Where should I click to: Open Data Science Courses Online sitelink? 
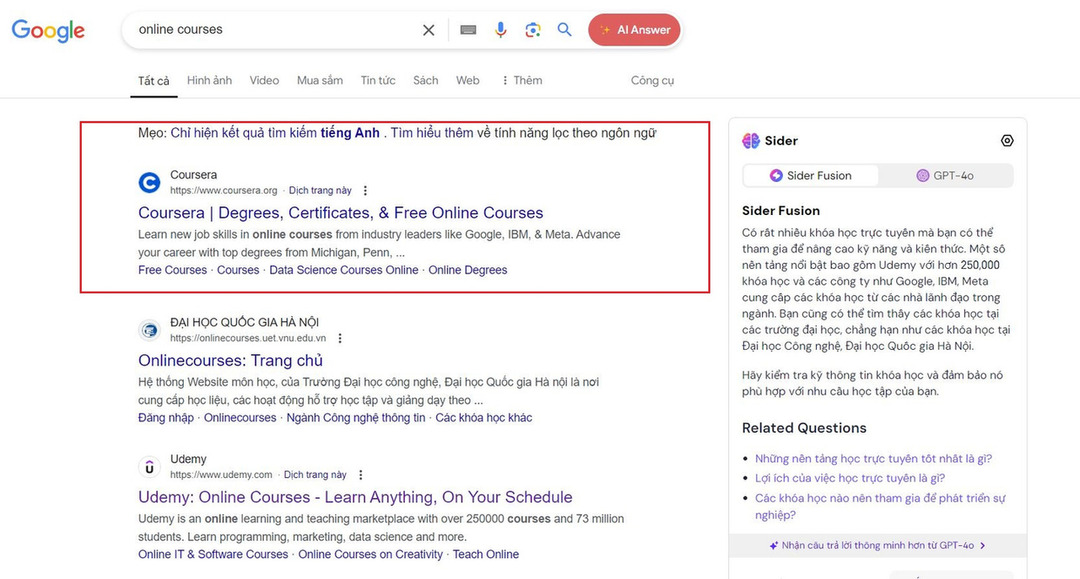tap(344, 270)
